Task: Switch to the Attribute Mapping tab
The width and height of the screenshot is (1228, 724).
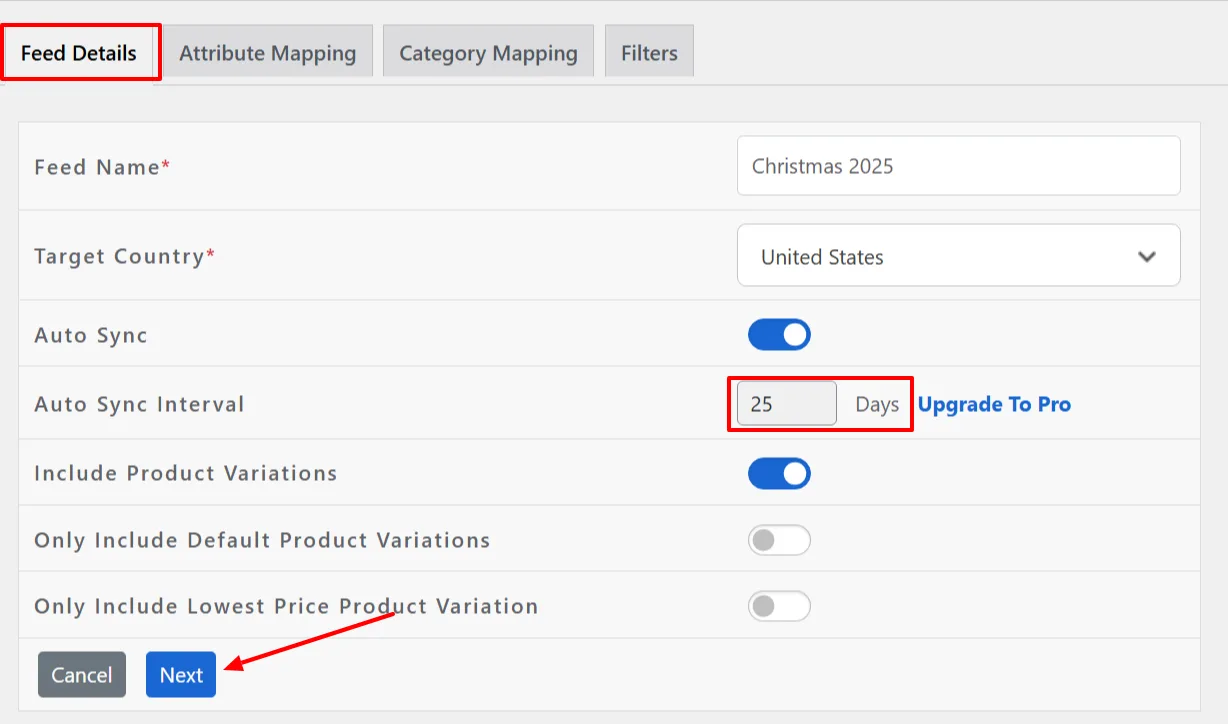Action: tap(267, 52)
